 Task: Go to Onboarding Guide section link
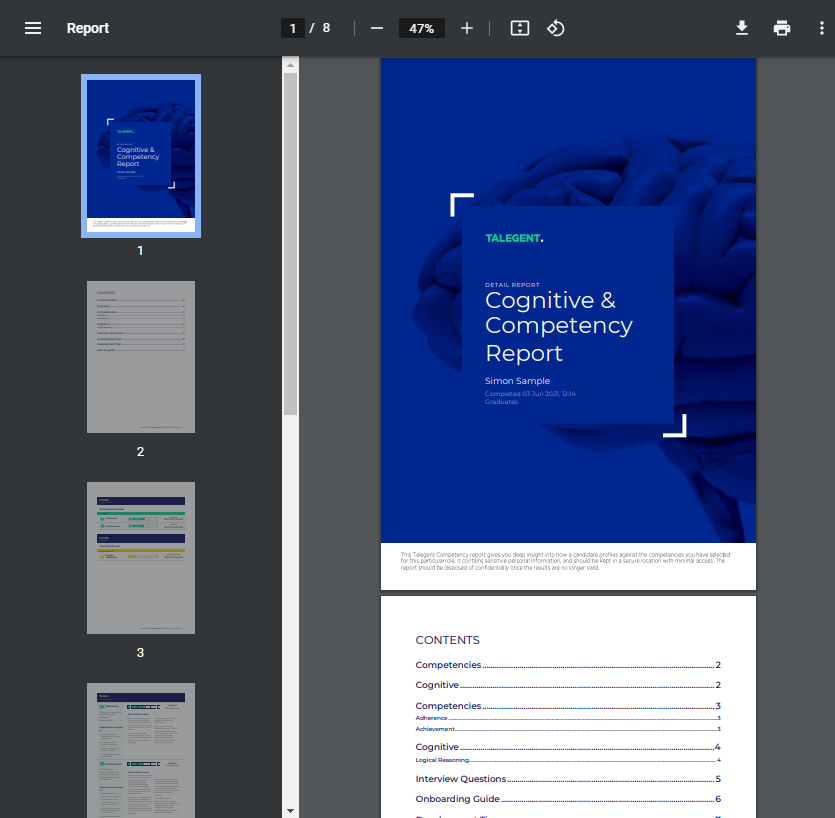(x=457, y=799)
